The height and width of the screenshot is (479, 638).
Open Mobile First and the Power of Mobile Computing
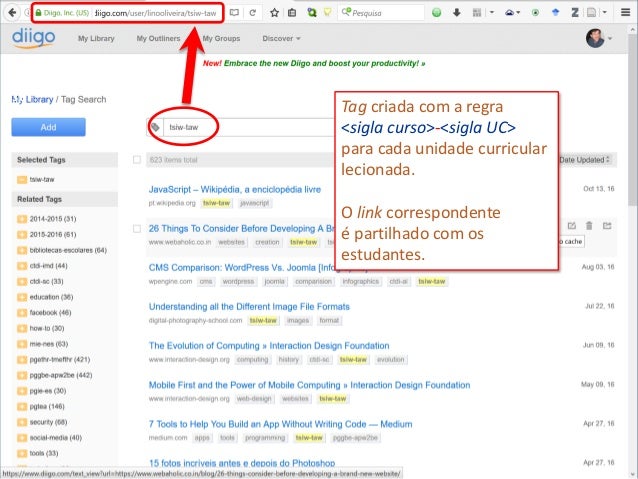[x=309, y=385]
